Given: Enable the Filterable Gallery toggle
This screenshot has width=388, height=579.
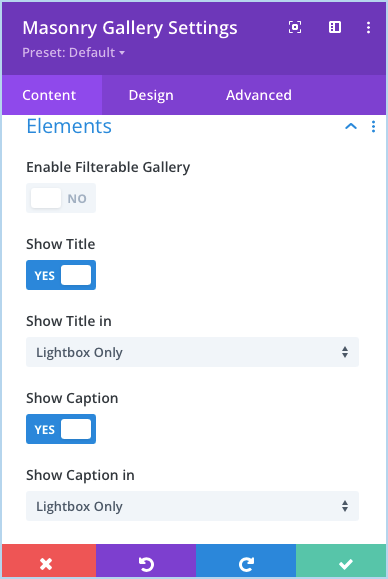Looking at the screenshot, I should [x=61, y=198].
